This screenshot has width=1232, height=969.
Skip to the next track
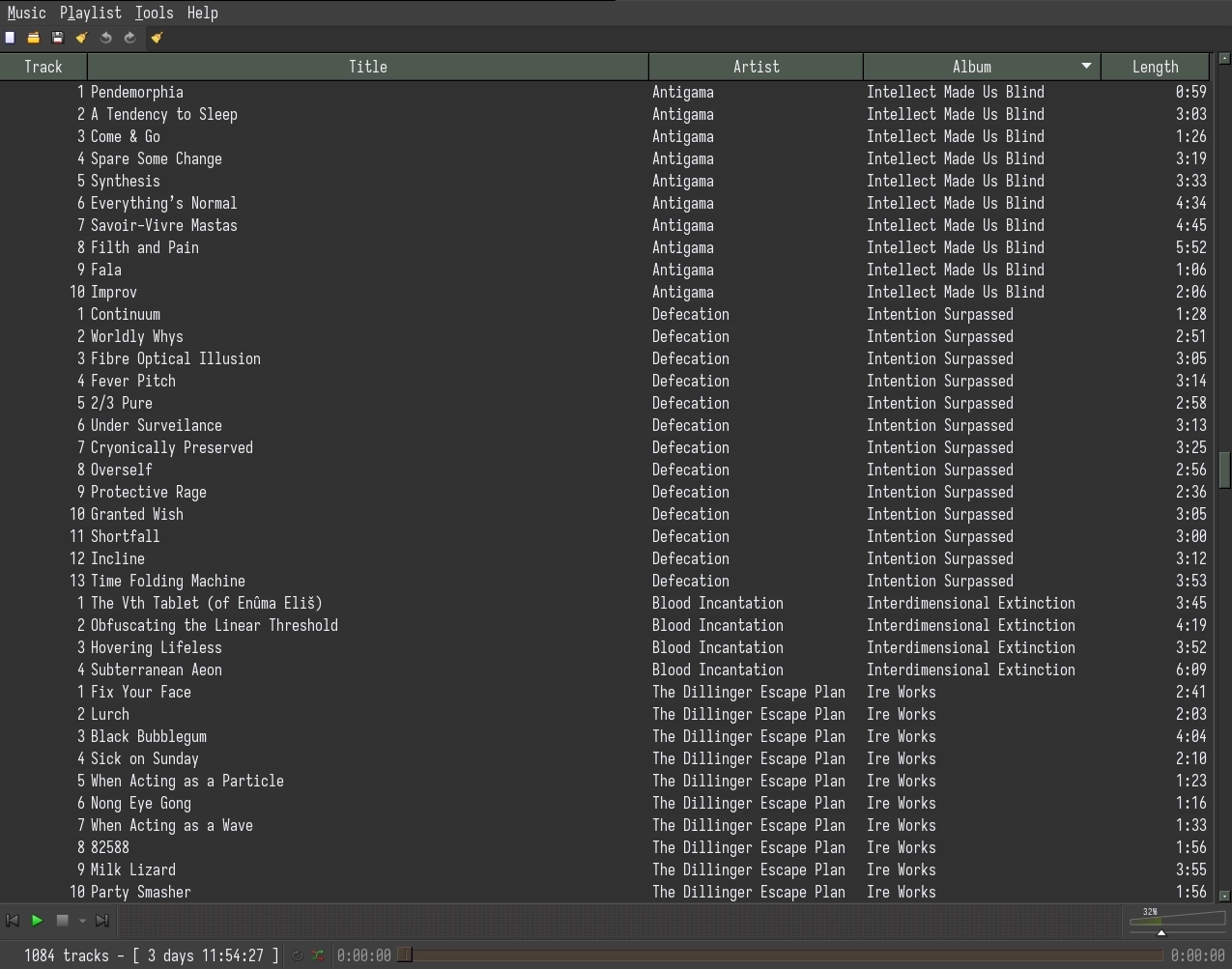[x=102, y=921]
